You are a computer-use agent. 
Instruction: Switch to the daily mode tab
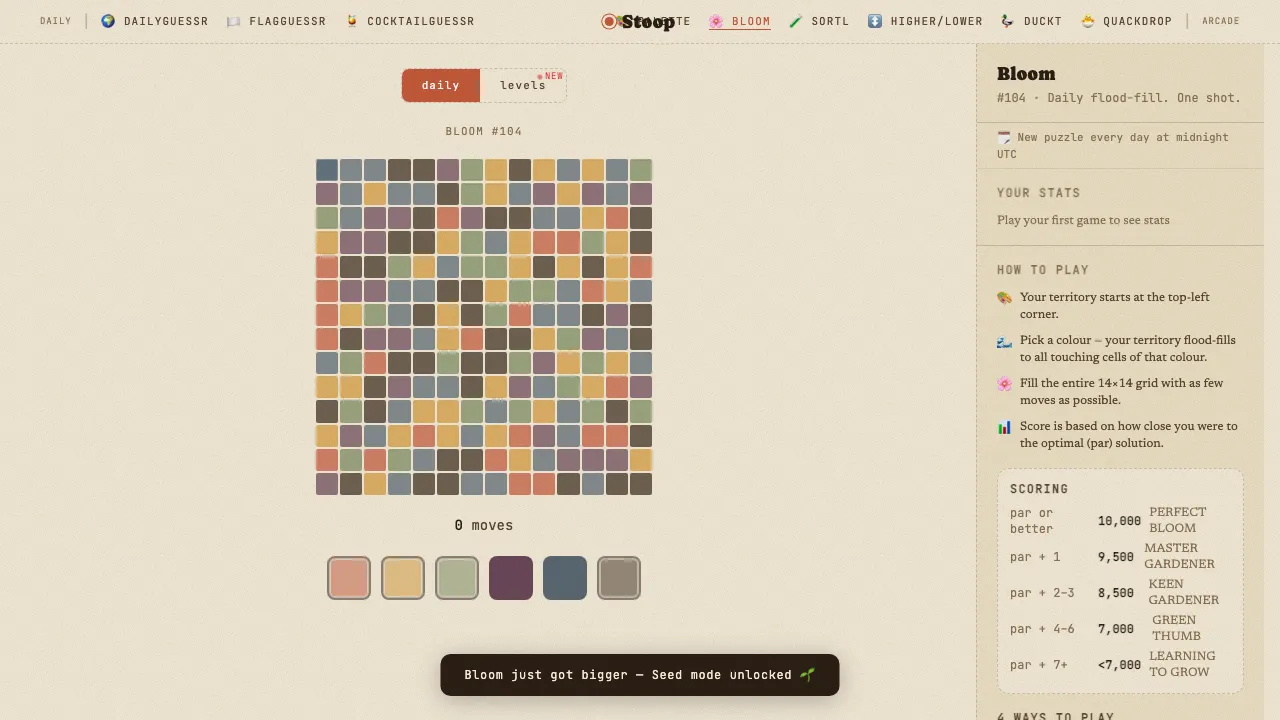[x=441, y=85]
